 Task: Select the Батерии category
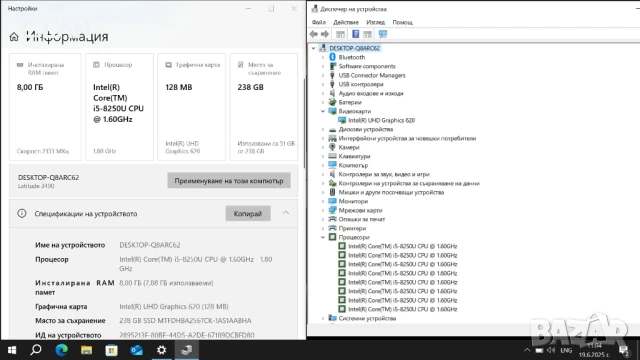350,102
